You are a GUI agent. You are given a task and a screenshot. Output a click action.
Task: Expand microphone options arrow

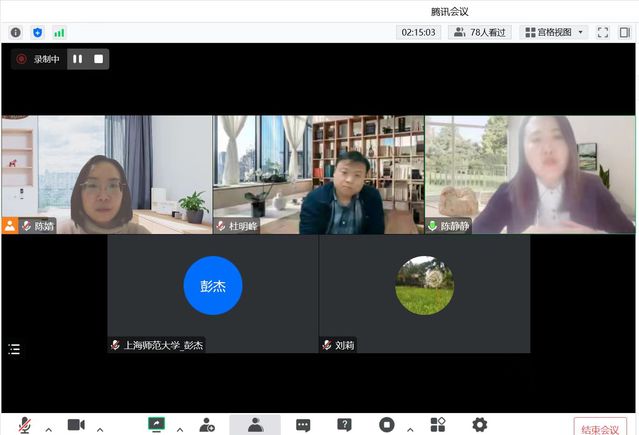click(48, 429)
